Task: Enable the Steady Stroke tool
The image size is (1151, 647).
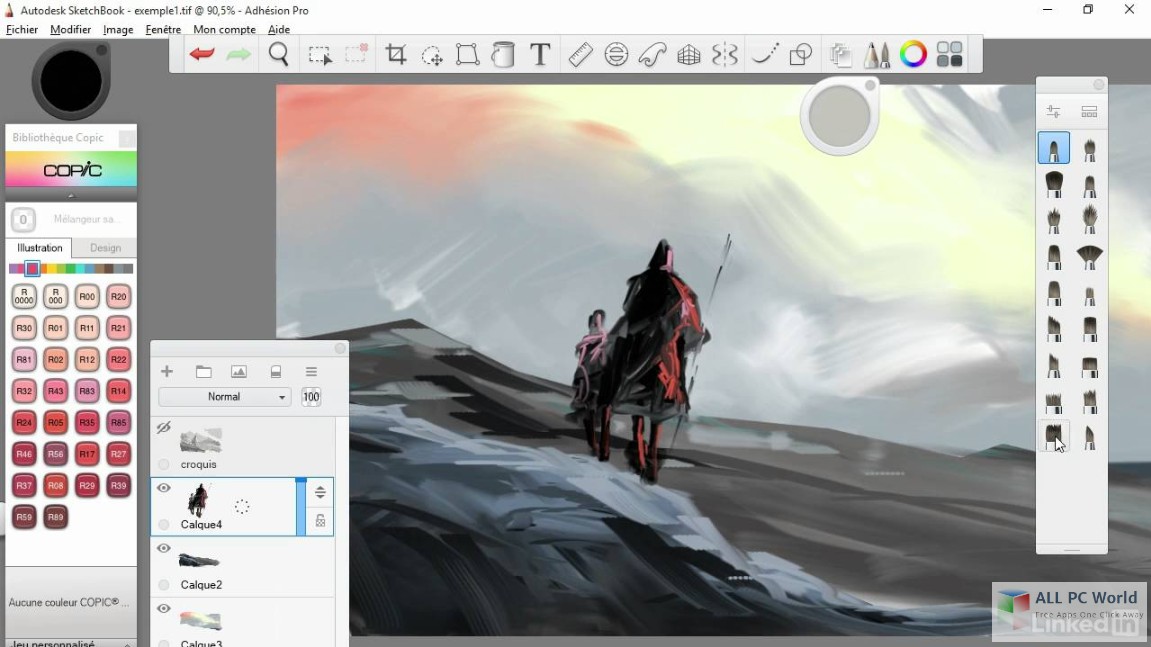Action: coord(764,54)
